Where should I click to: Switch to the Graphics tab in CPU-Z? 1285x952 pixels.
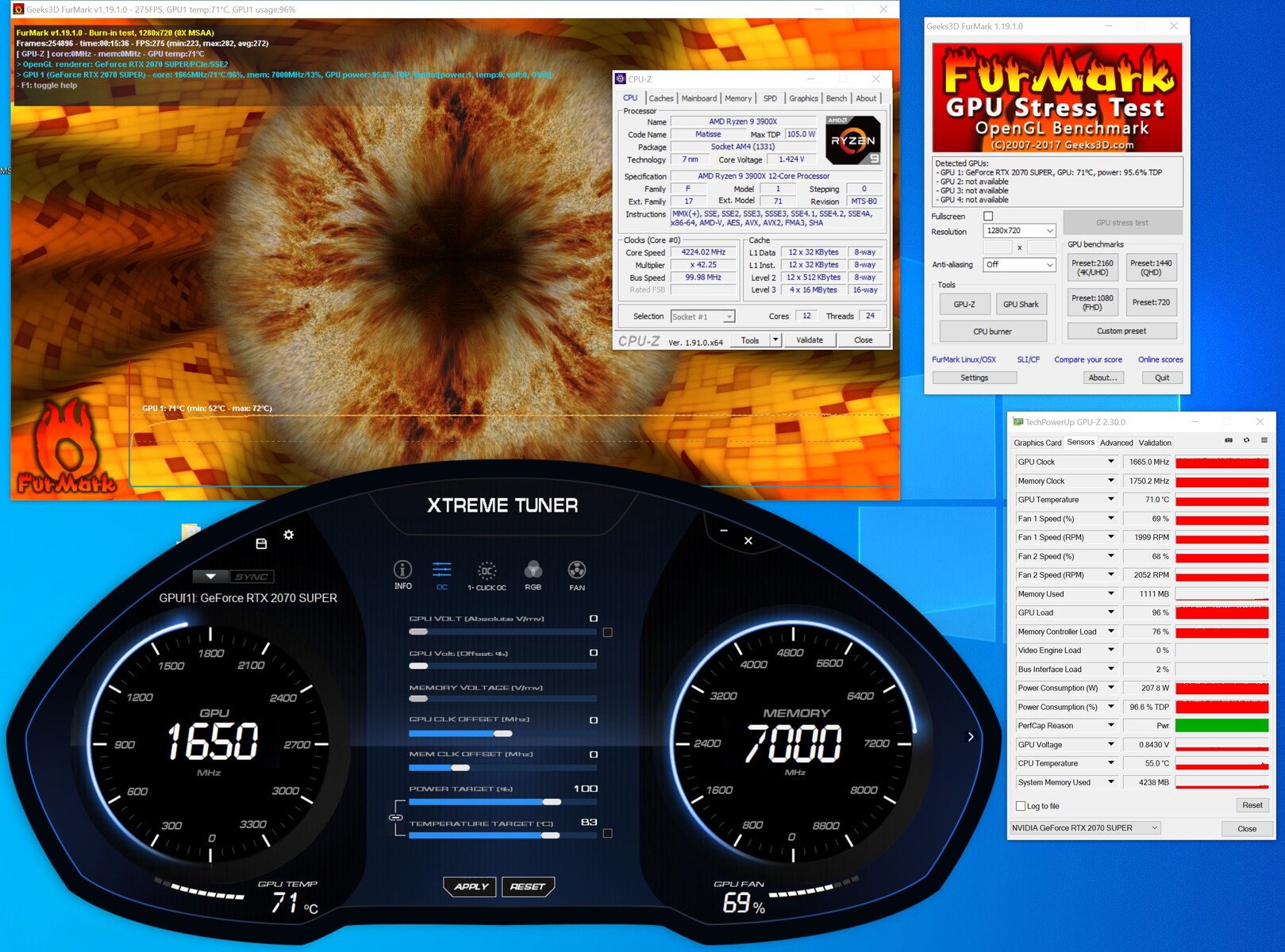pyautogui.click(x=803, y=98)
